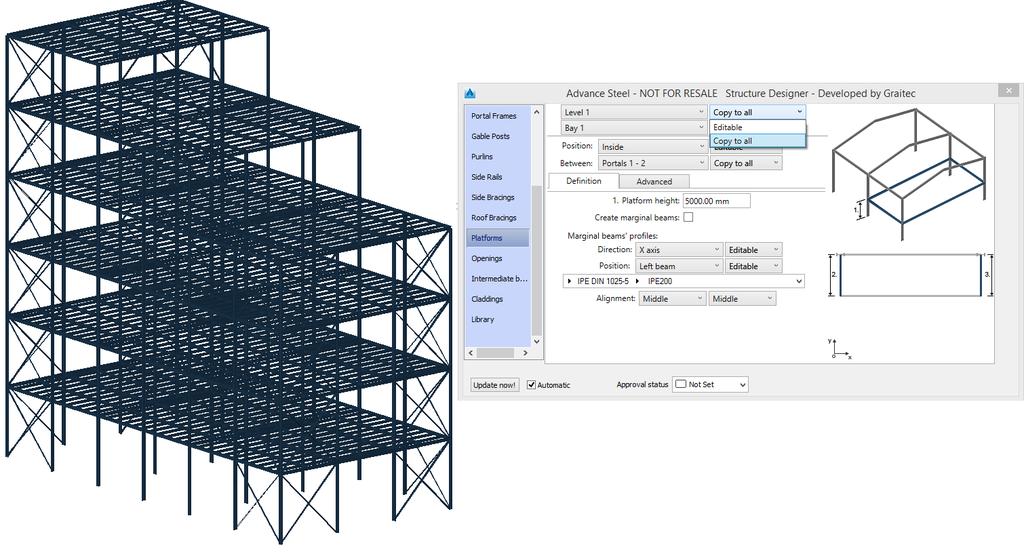The image size is (1024, 556).
Task: Open the IPE200 profile selector dropdown
Action: pos(798,282)
